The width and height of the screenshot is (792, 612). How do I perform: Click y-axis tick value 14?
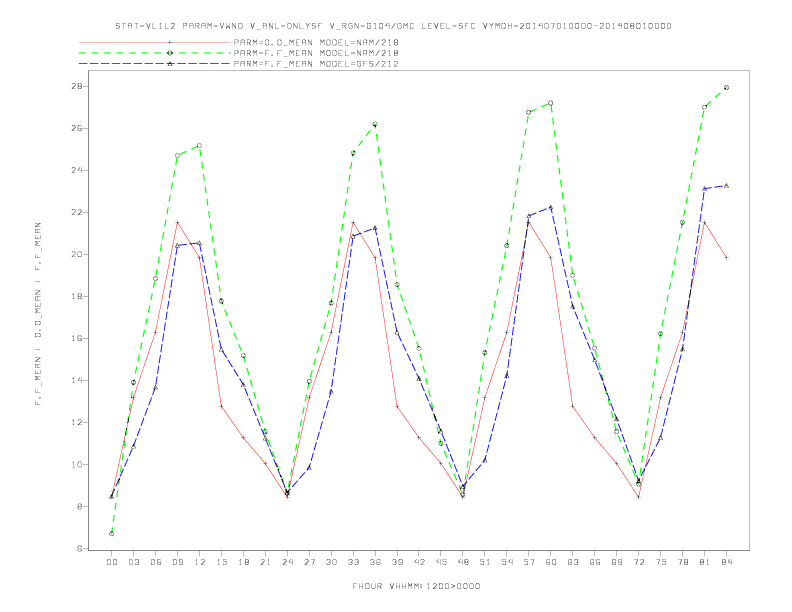(77, 380)
